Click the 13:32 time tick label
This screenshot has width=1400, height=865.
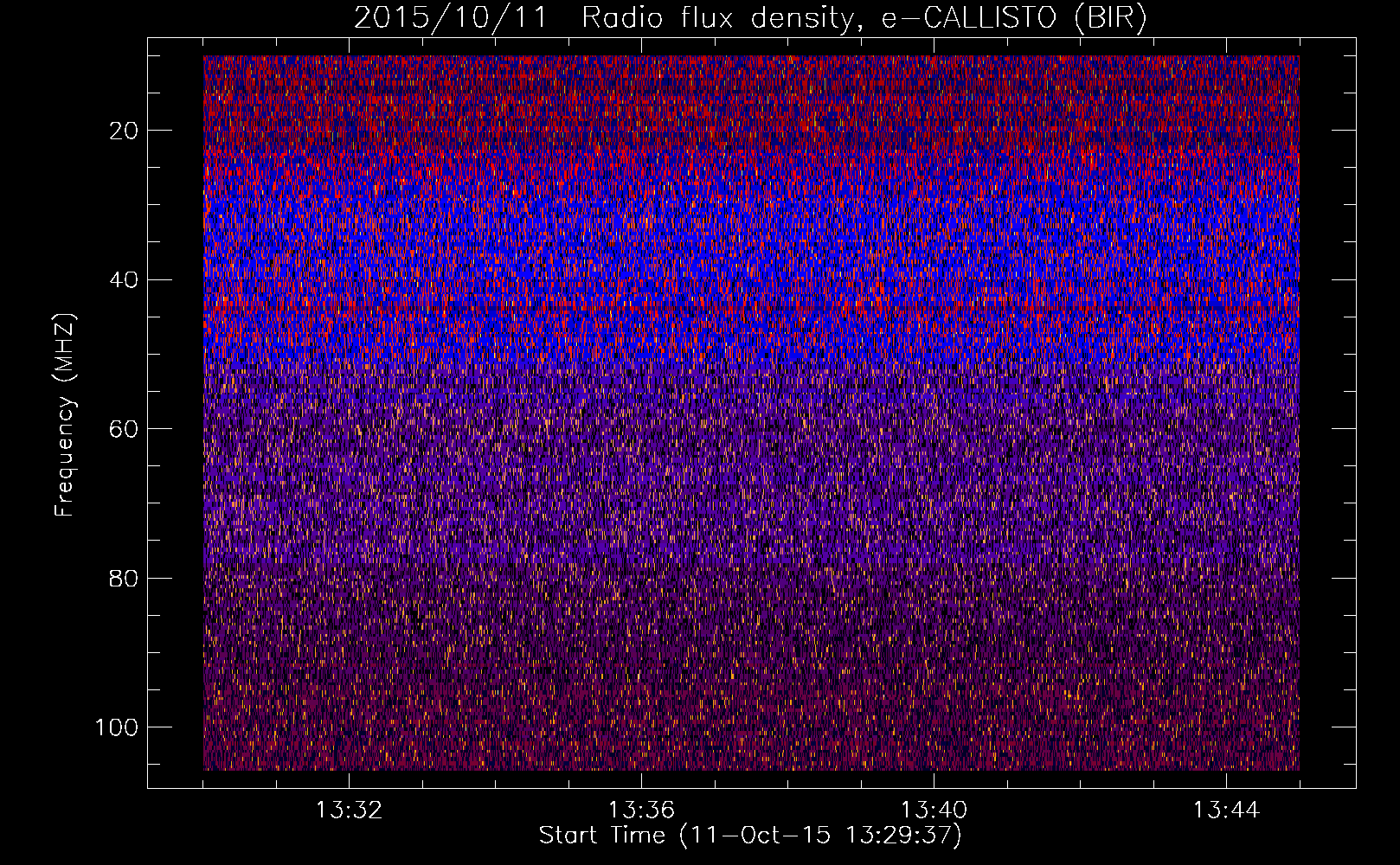pos(349,811)
